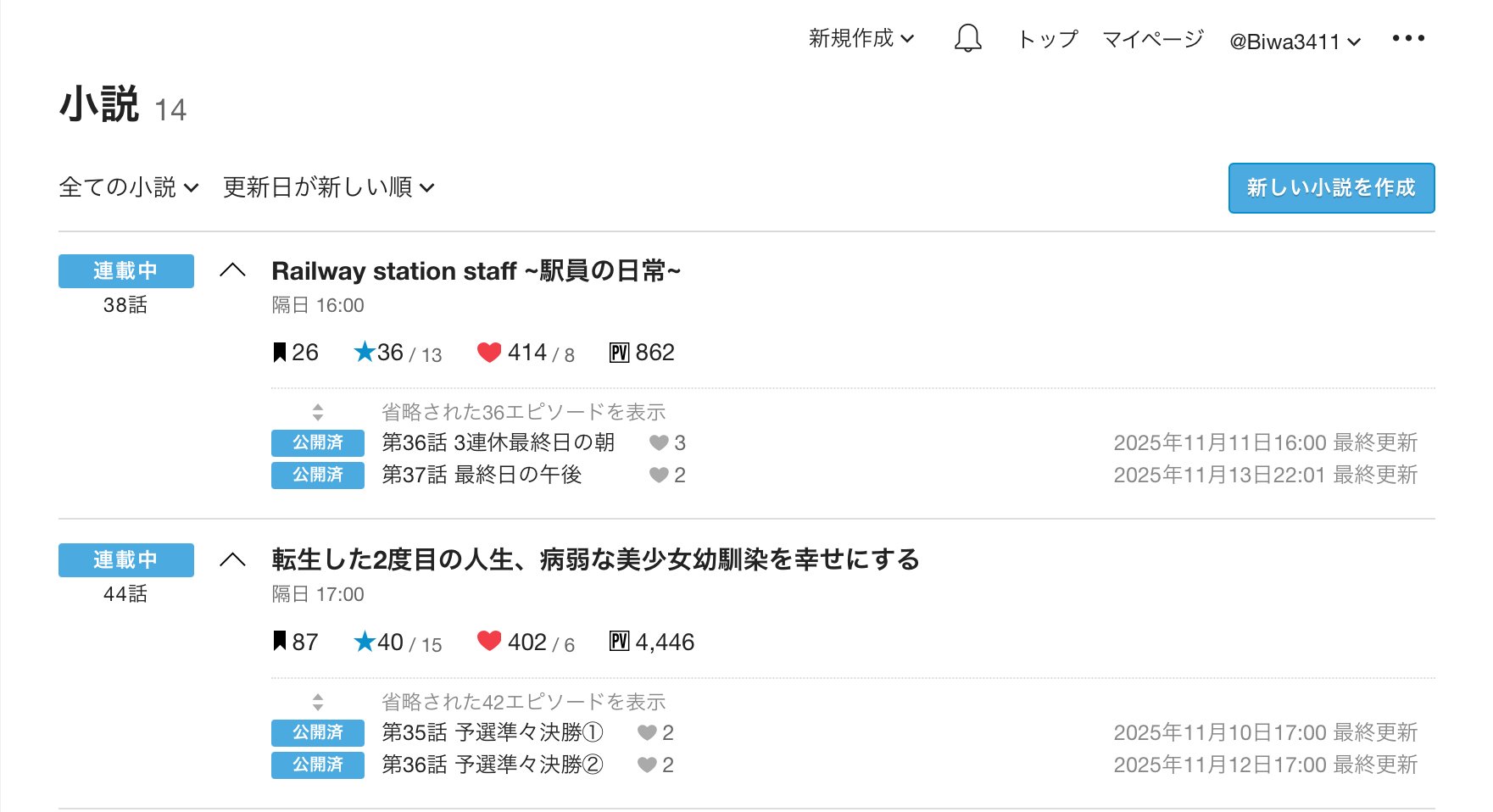The height and width of the screenshot is (812, 1493).
Task: Click bookmark icon for Railway station staff
Action: [x=279, y=353]
